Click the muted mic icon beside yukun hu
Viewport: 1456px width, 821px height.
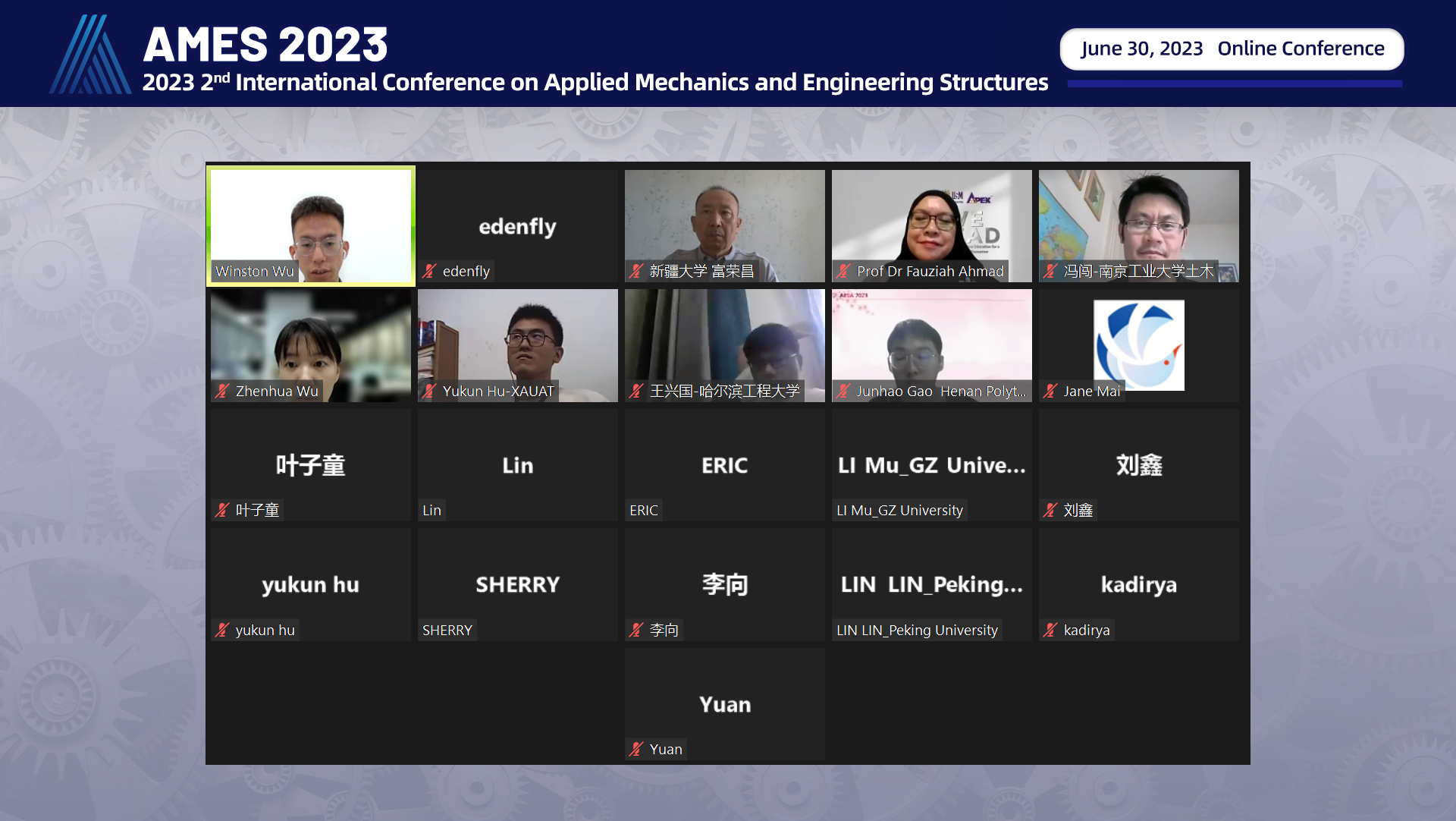pyautogui.click(x=223, y=630)
